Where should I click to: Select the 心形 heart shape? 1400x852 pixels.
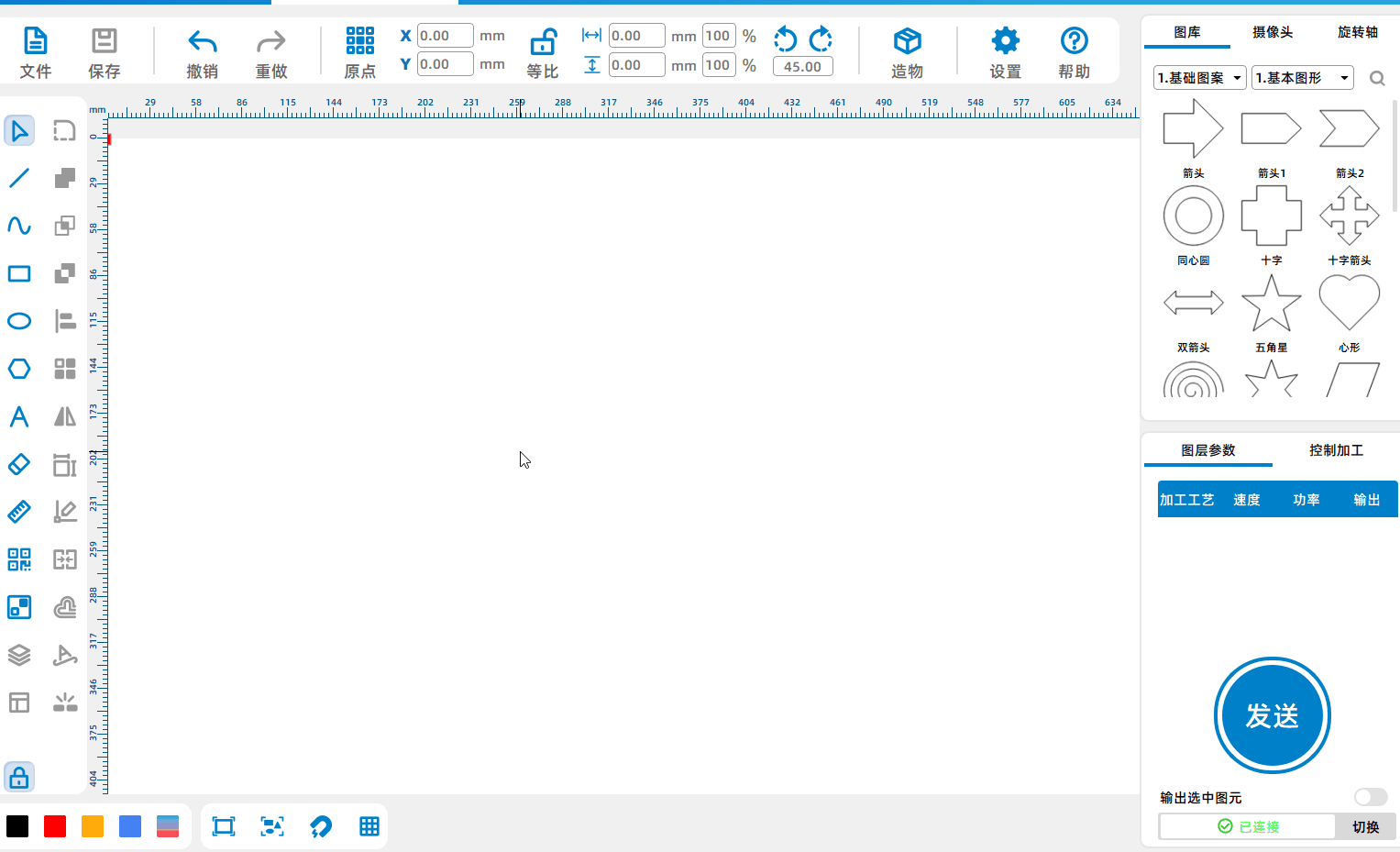point(1349,303)
